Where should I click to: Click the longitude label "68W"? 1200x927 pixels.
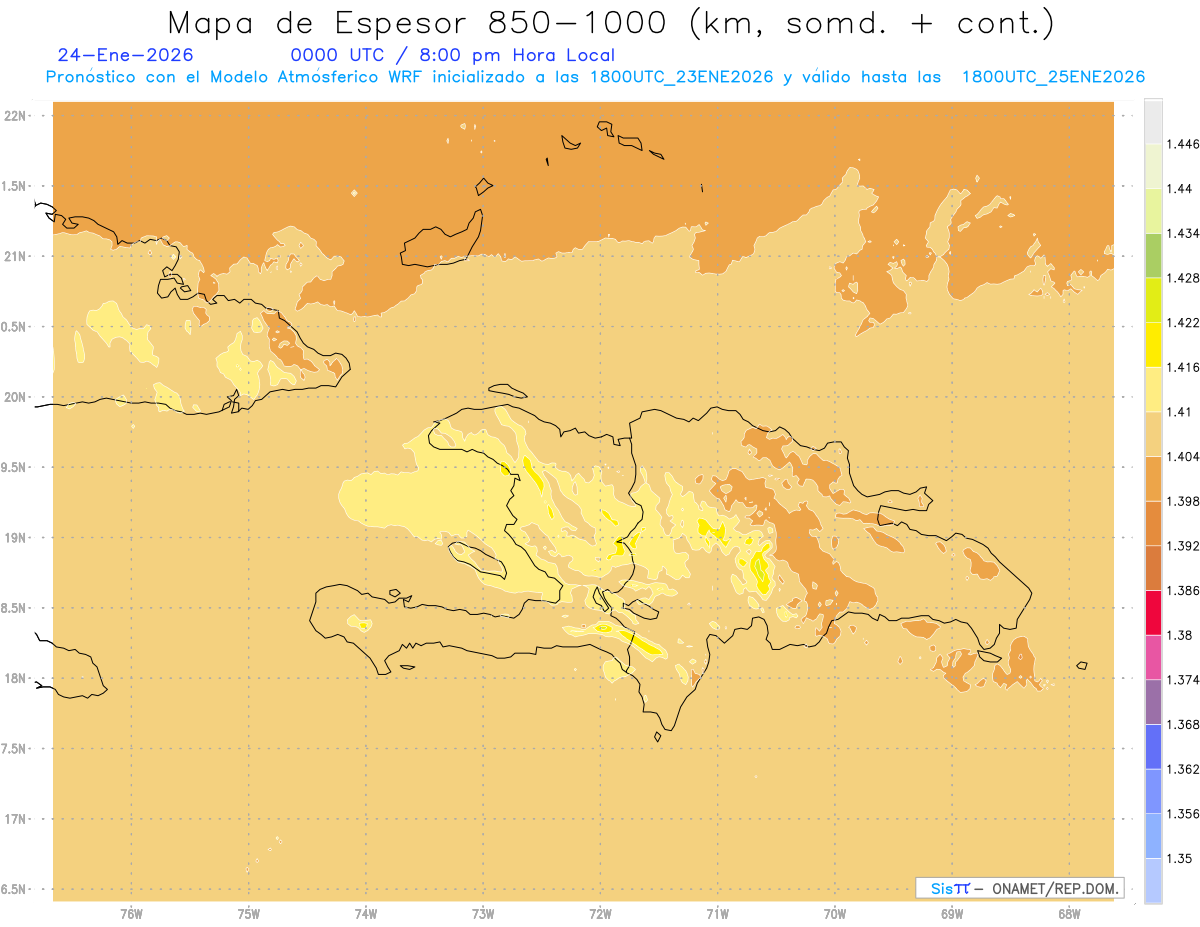1069,914
